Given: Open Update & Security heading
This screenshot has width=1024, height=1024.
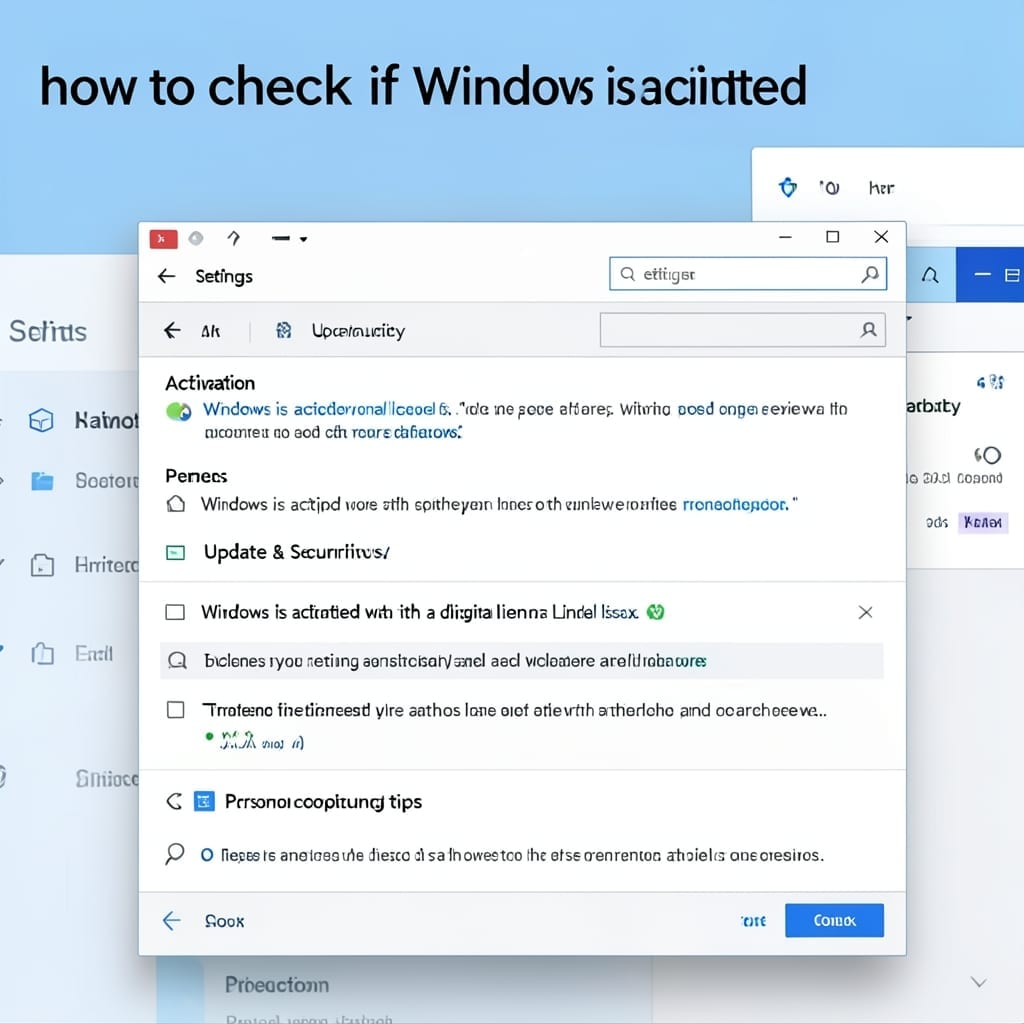Looking at the screenshot, I should click(x=296, y=552).
